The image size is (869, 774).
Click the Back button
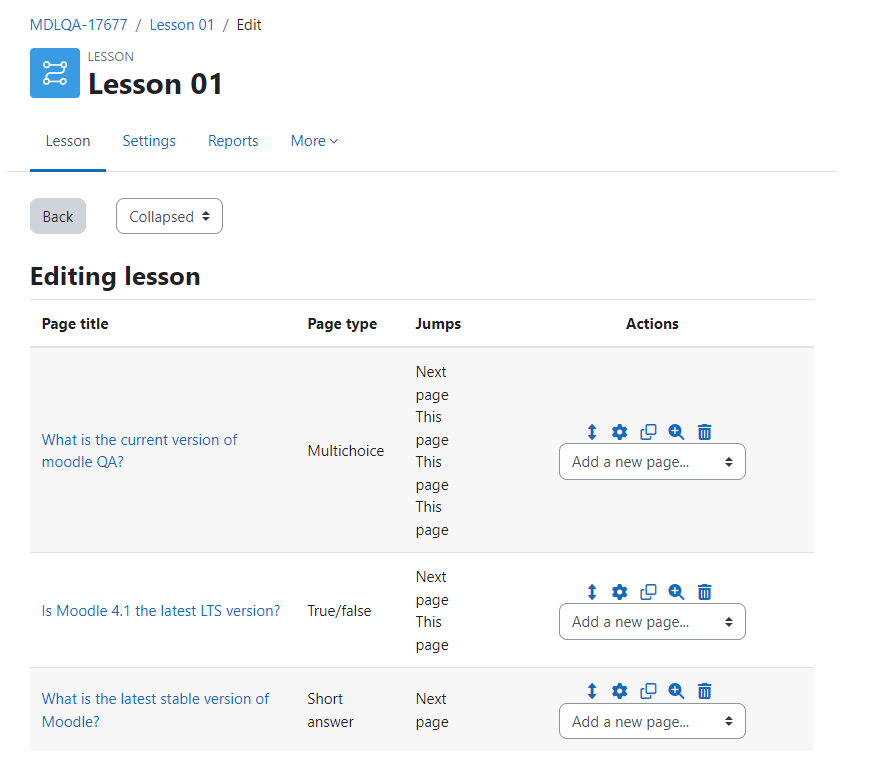[58, 216]
